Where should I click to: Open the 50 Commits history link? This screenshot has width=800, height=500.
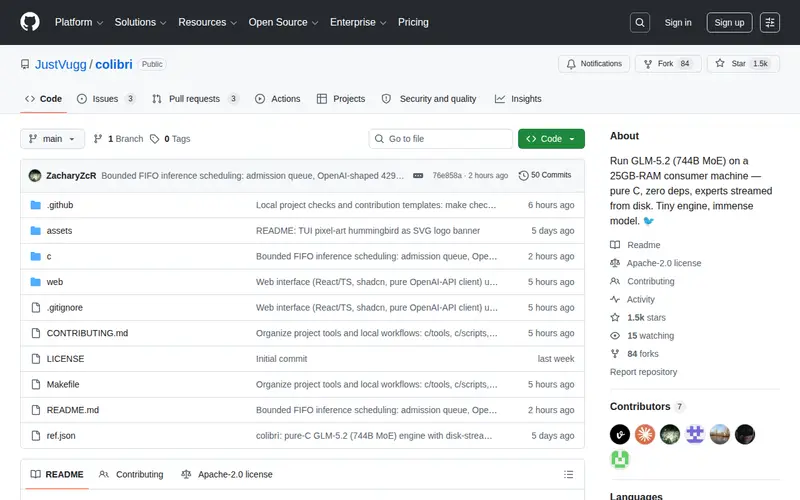click(545, 175)
